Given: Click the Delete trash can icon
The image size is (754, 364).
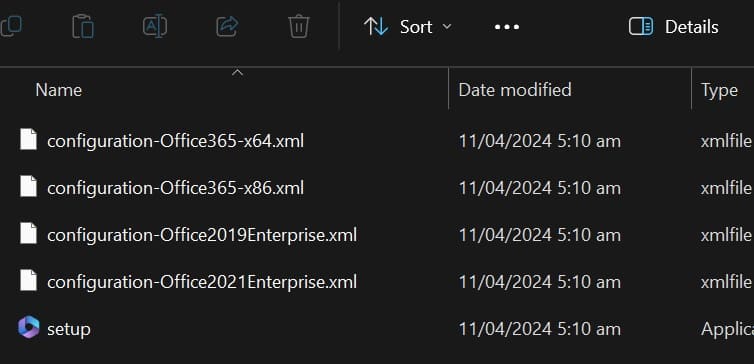Looking at the screenshot, I should (x=299, y=26).
